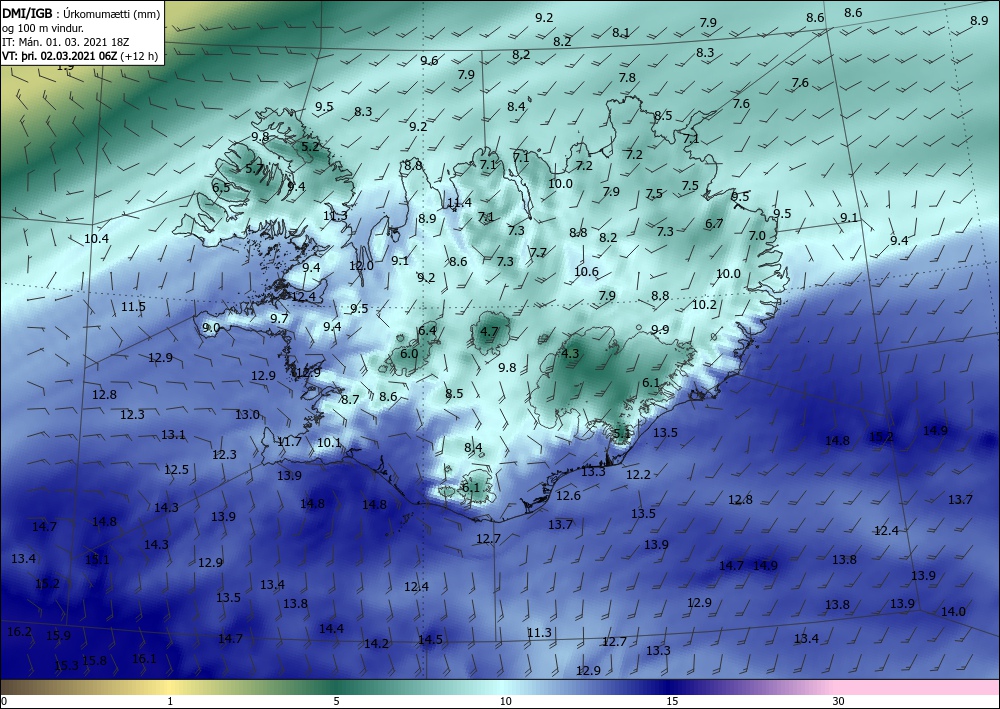Click the value 7.8 on the map
This screenshot has height=709, width=1000.
(628, 77)
